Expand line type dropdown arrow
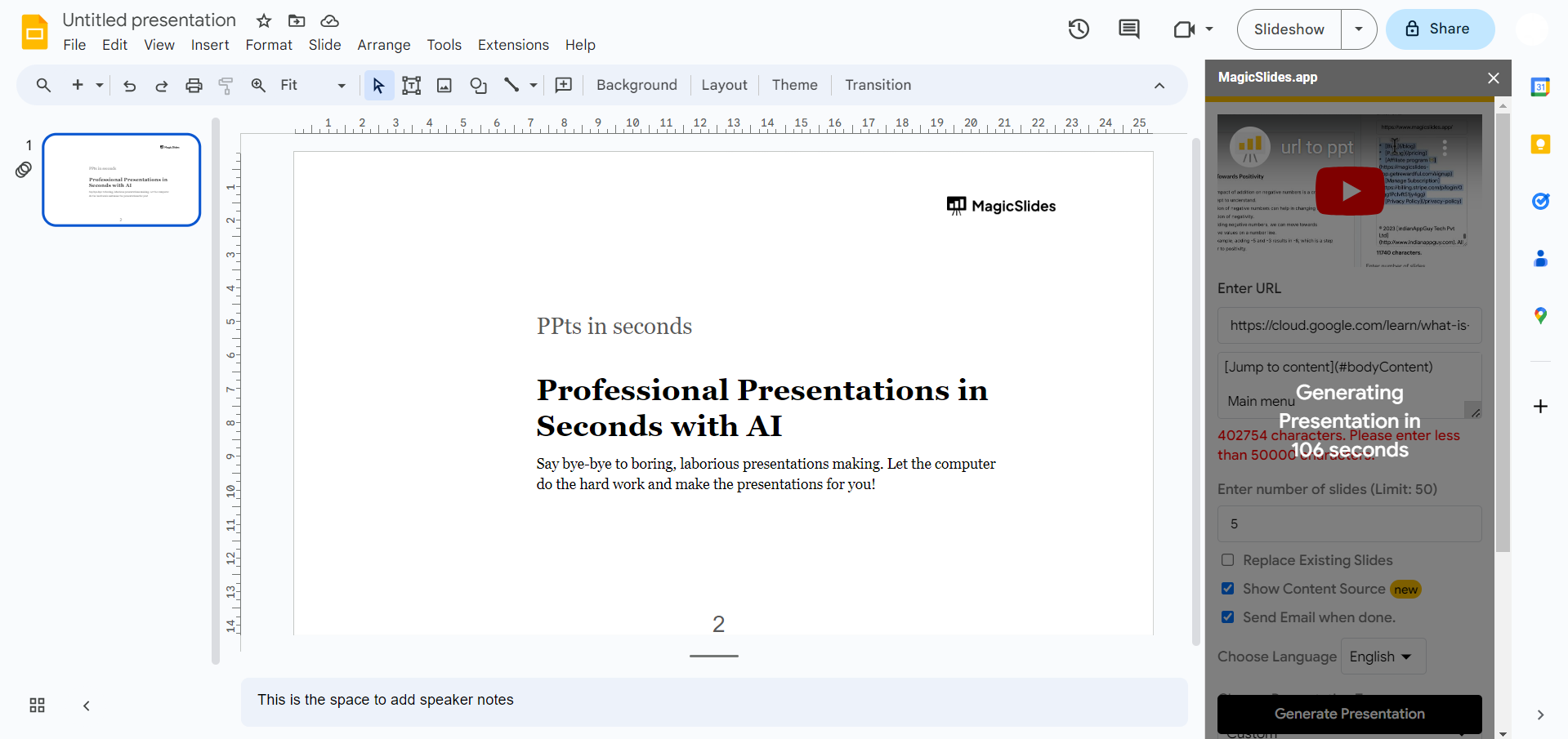 point(534,85)
